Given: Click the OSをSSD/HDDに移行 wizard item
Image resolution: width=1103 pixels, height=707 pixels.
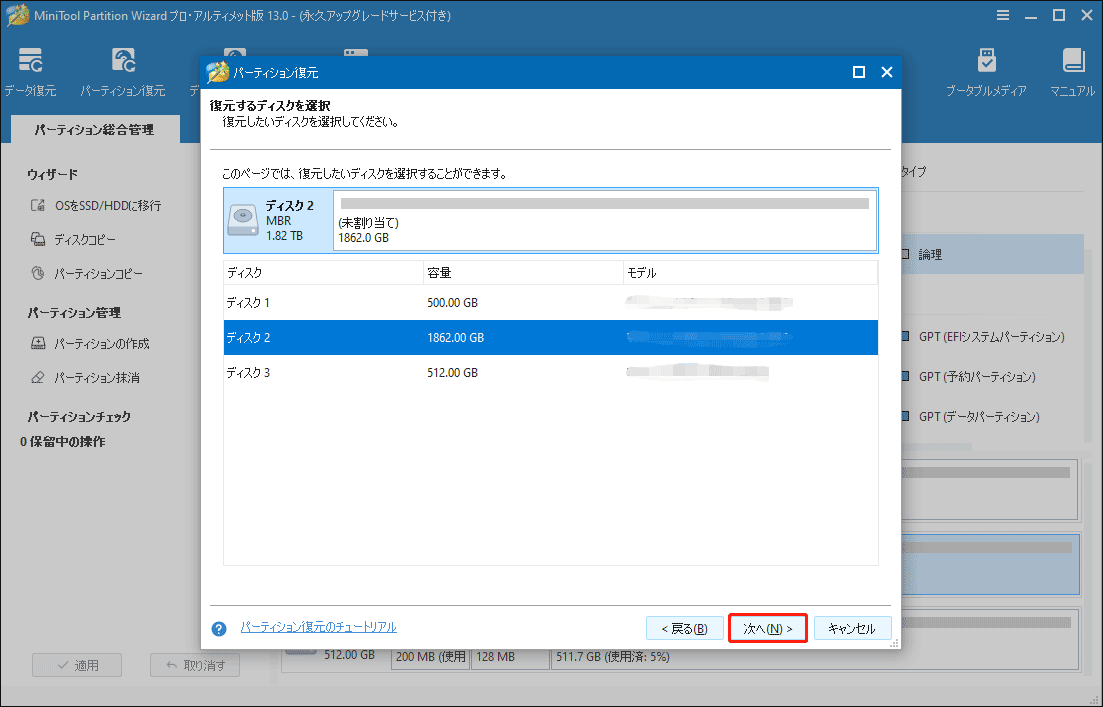Looking at the screenshot, I should tap(96, 205).
